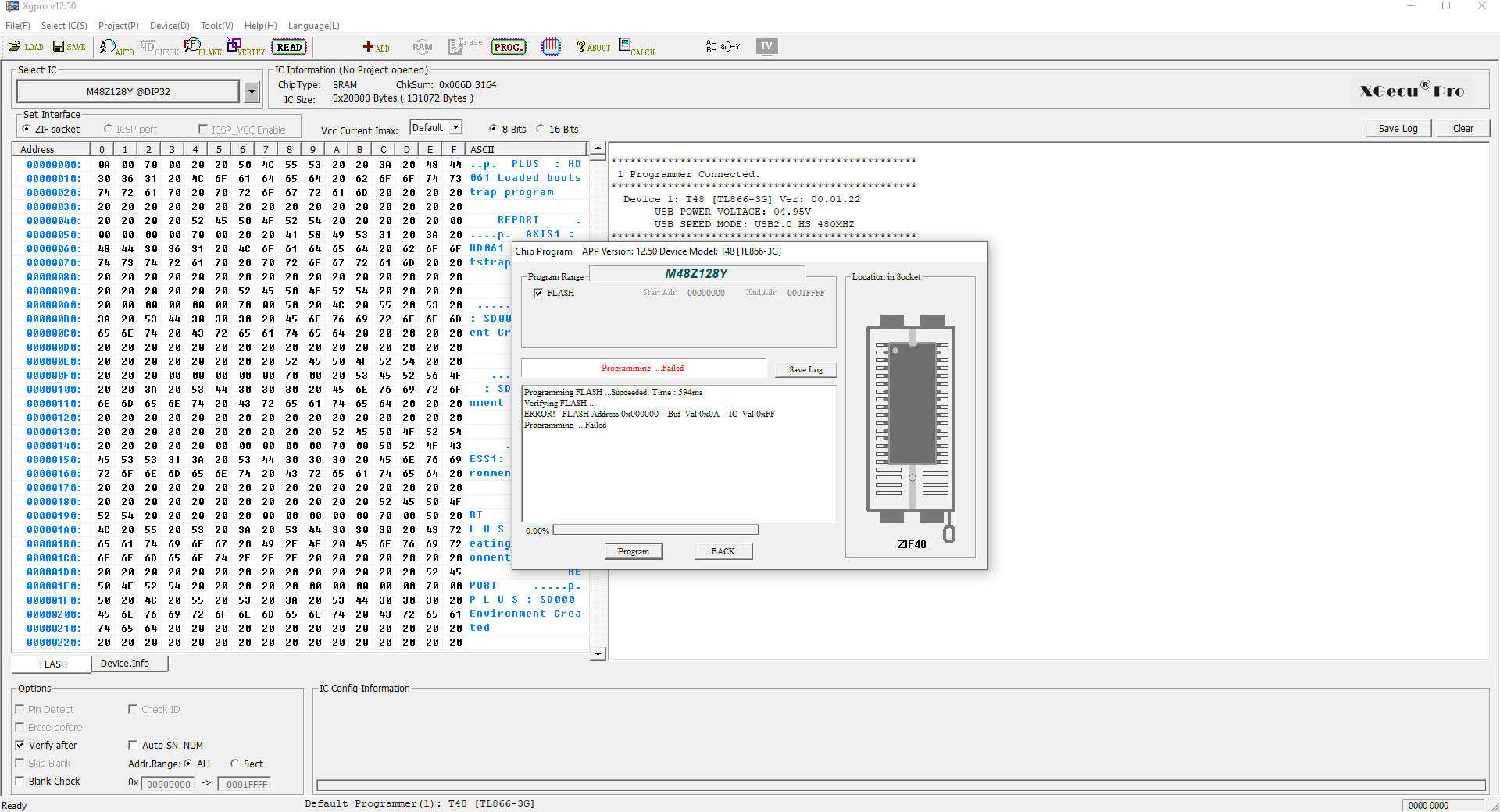Screen dimensions: 1500x812
Task: Click the ABOUT question mark icon
Action: pyautogui.click(x=593, y=47)
